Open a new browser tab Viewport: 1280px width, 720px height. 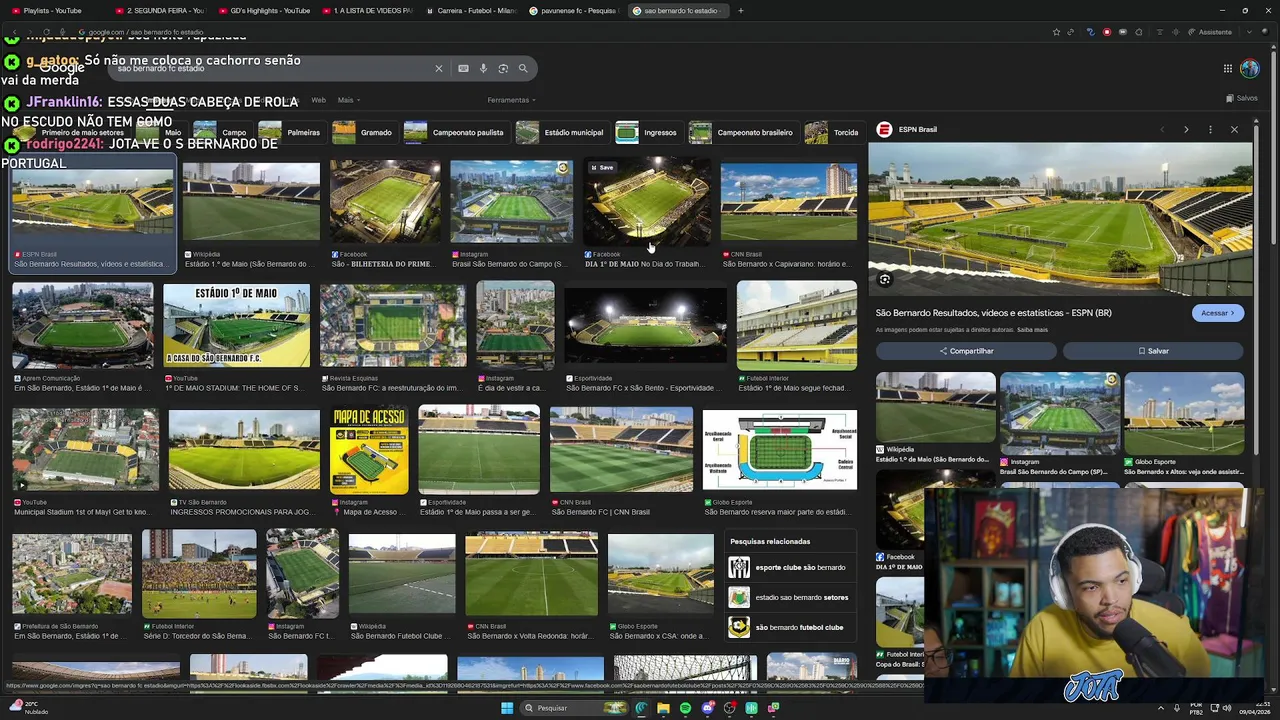click(740, 10)
